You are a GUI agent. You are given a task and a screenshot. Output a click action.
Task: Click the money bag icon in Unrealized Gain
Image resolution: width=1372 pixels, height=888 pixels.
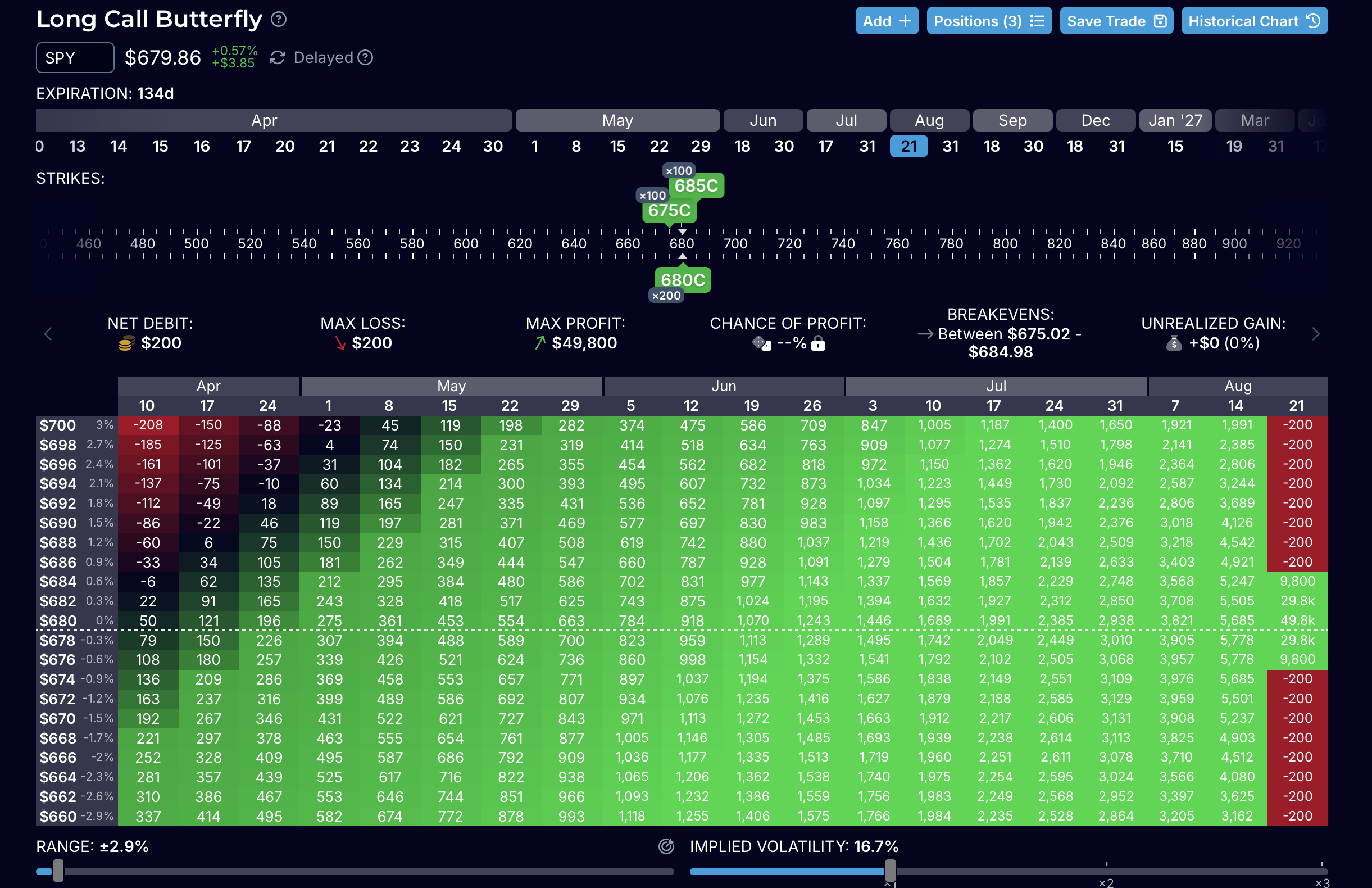1174,343
